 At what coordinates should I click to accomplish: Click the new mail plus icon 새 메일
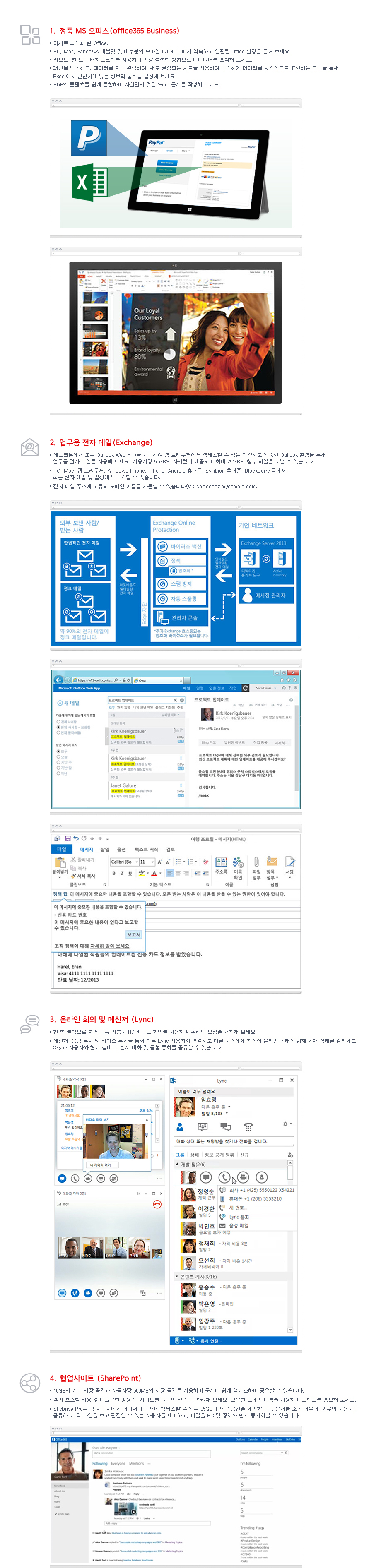pos(60,703)
